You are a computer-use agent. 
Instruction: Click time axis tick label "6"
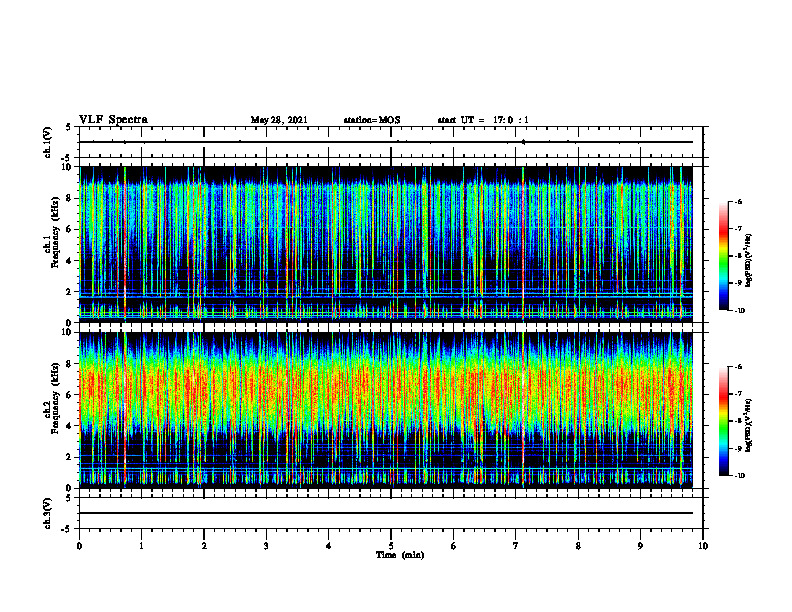pyautogui.click(x=454, y=546)
